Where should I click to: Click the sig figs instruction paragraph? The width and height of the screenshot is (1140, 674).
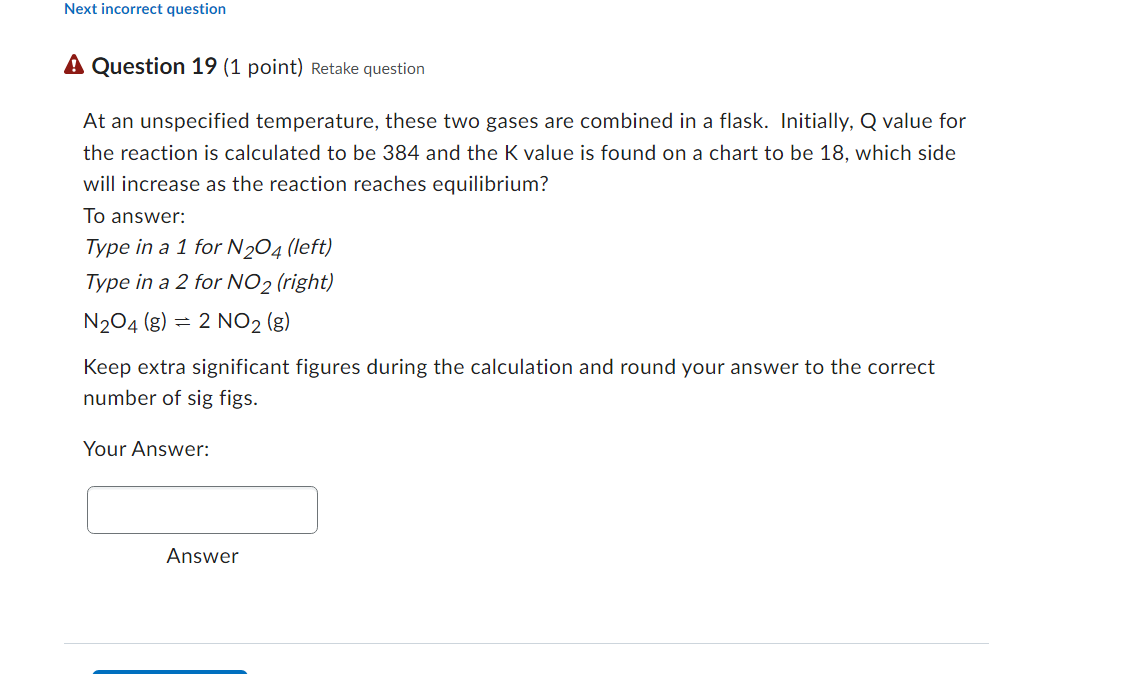pos(508,382)
